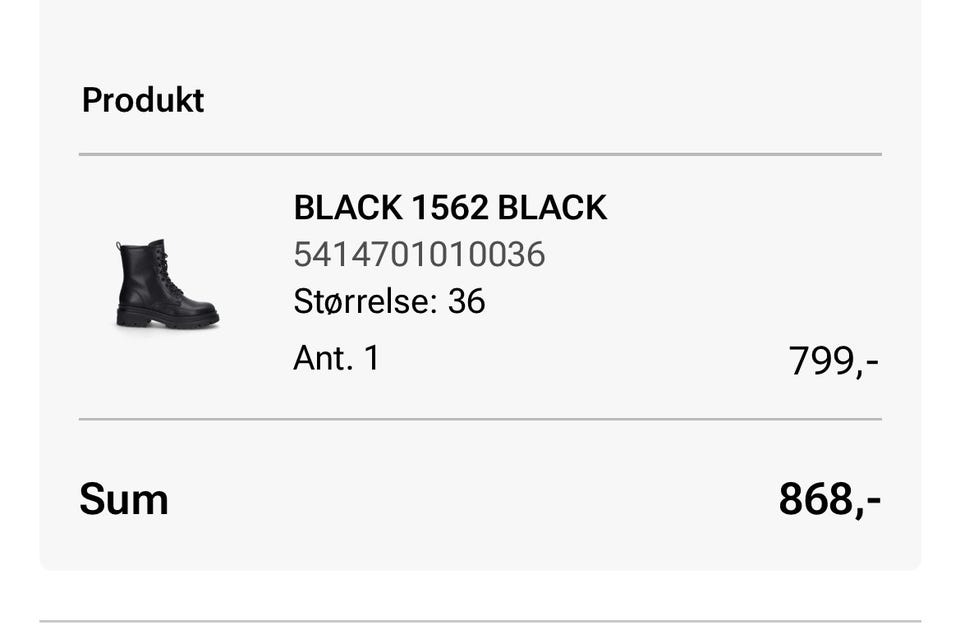The height and width of the screenshot is (634, 960).
Task: Click the Sum label
Action: point(124,499)
